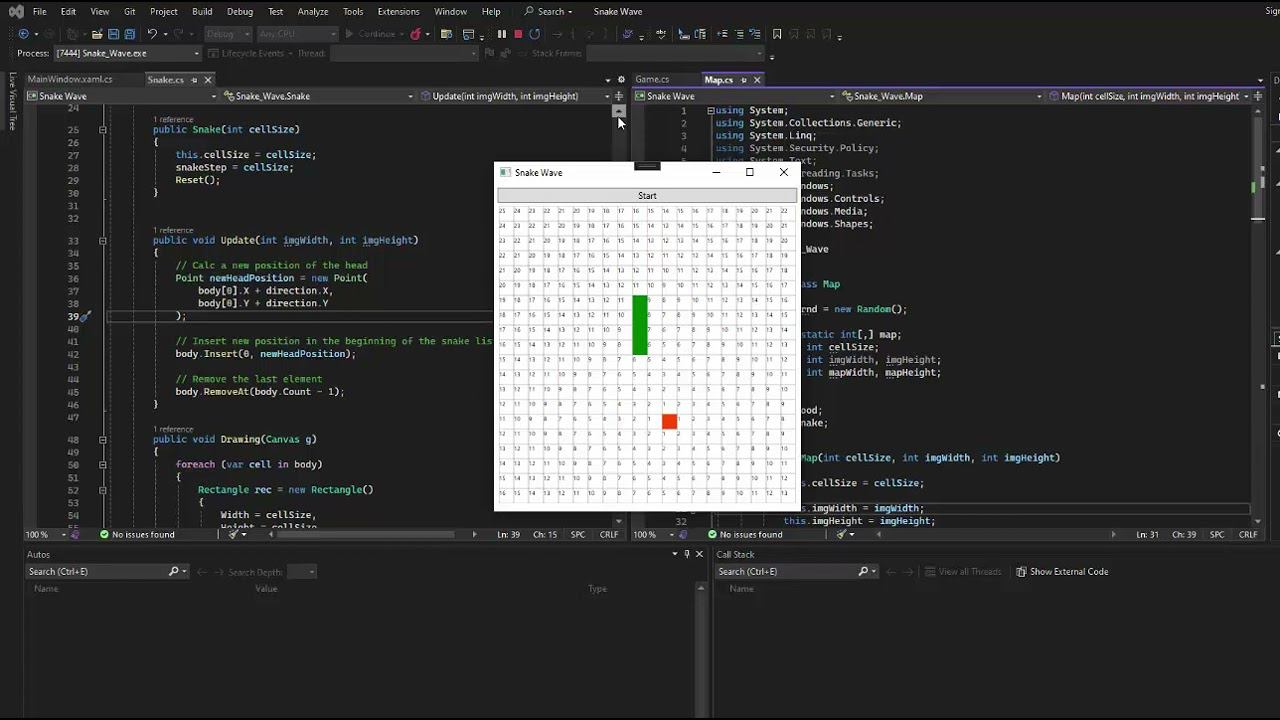Click left editor code cleanup brush icon

[233, 535]
